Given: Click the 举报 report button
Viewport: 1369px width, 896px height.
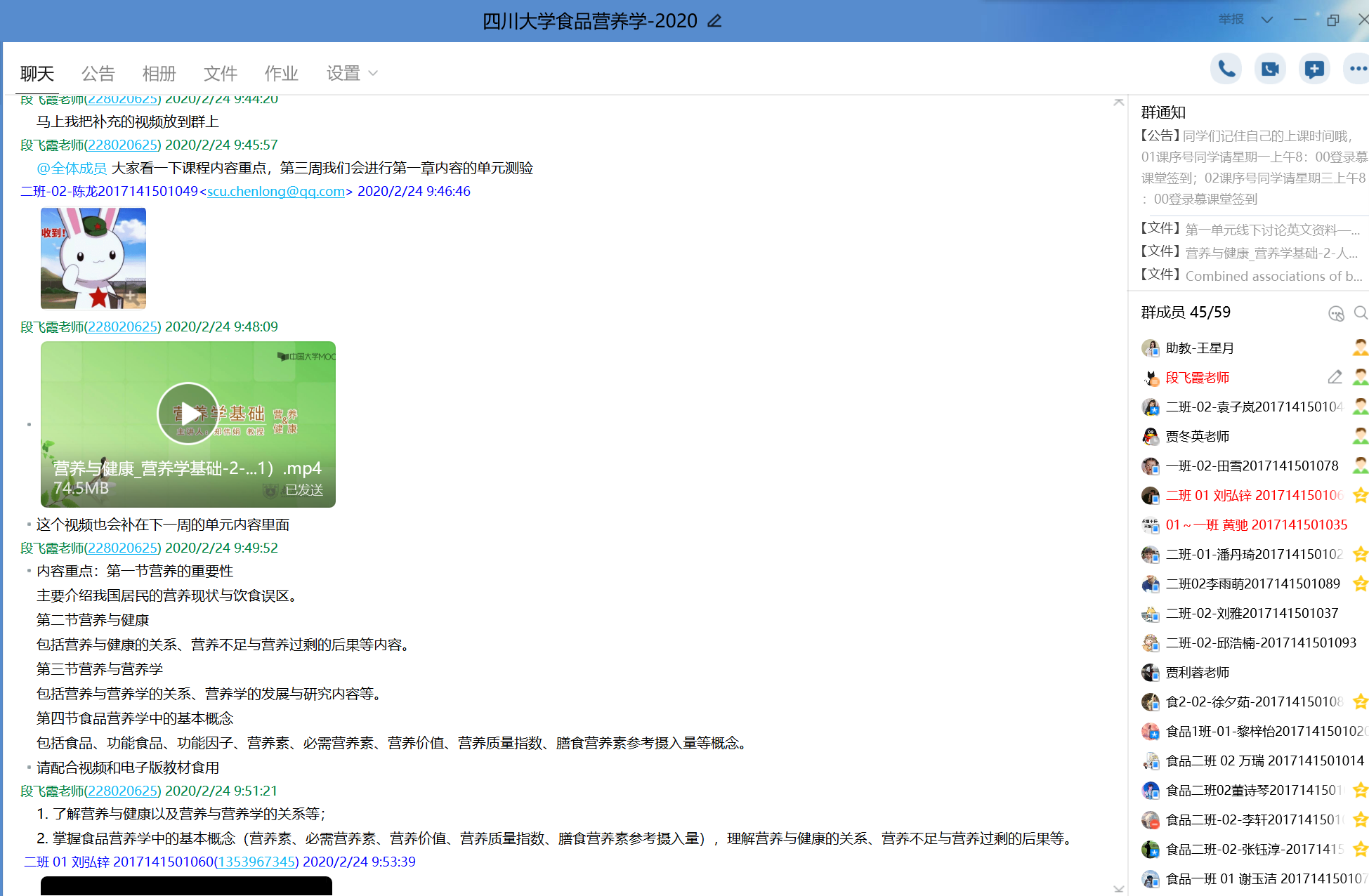Looking at the screenshot, I should [x=1231, y=20].
